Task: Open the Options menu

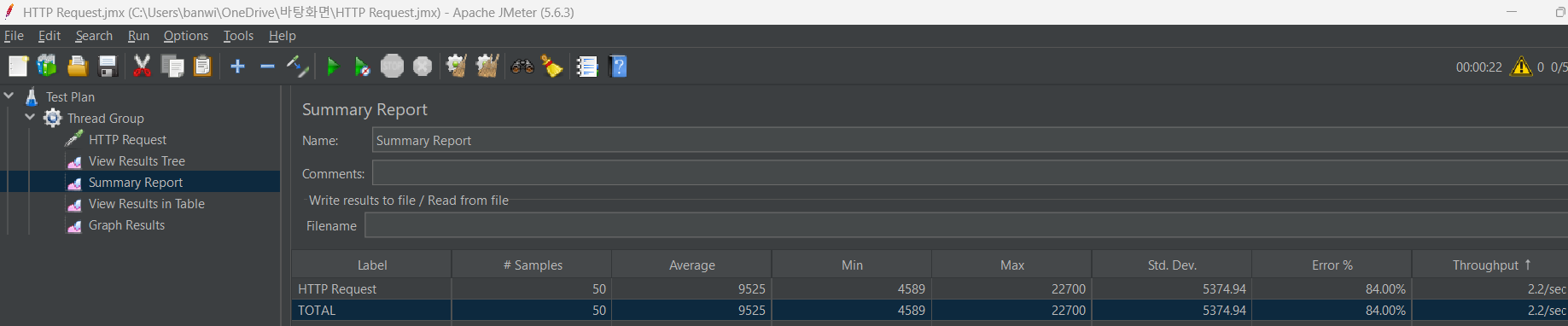Action: pos(186,36)
